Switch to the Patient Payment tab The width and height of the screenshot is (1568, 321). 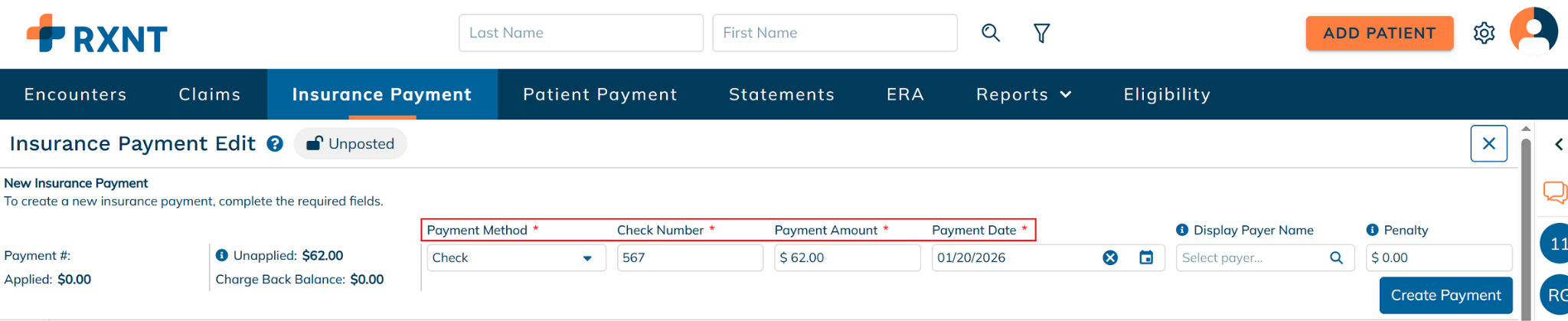pos(600,94)
